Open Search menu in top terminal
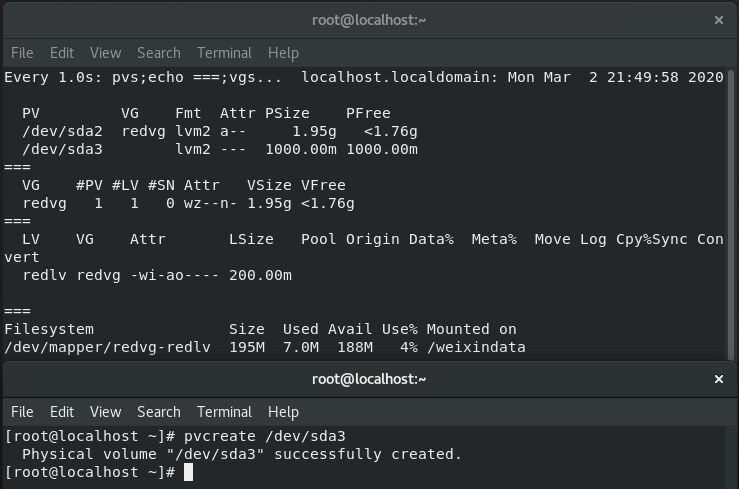739x489 pixels. [159, 53]
